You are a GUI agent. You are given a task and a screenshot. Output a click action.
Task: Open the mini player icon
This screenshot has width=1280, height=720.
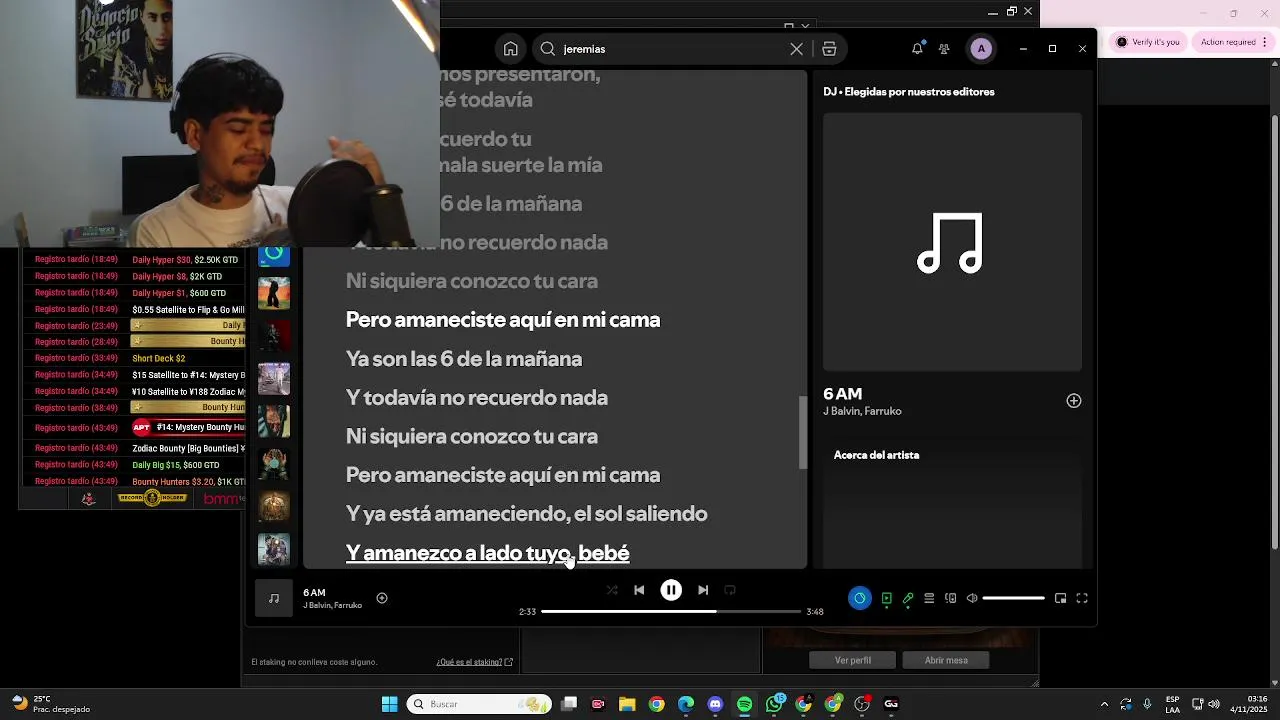(x=1060, y=598)
